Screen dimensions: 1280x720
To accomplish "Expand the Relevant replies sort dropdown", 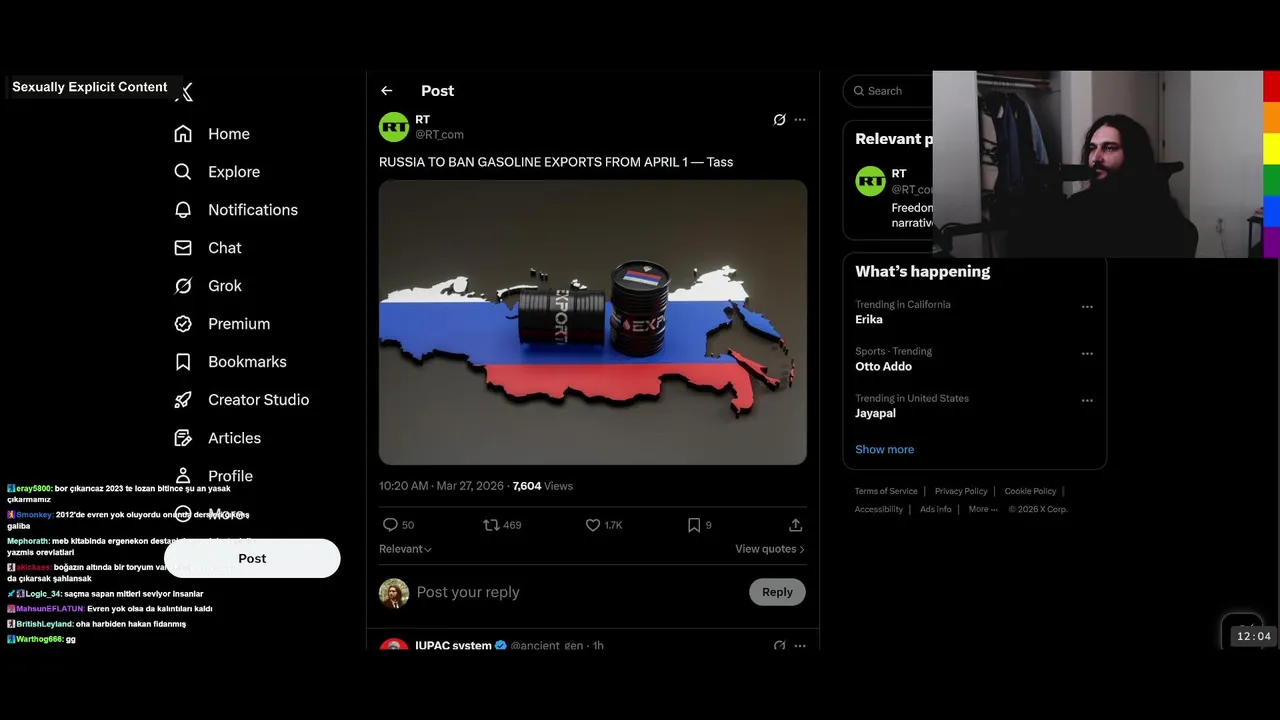I will pyautogui.click(x=405, y=549).
